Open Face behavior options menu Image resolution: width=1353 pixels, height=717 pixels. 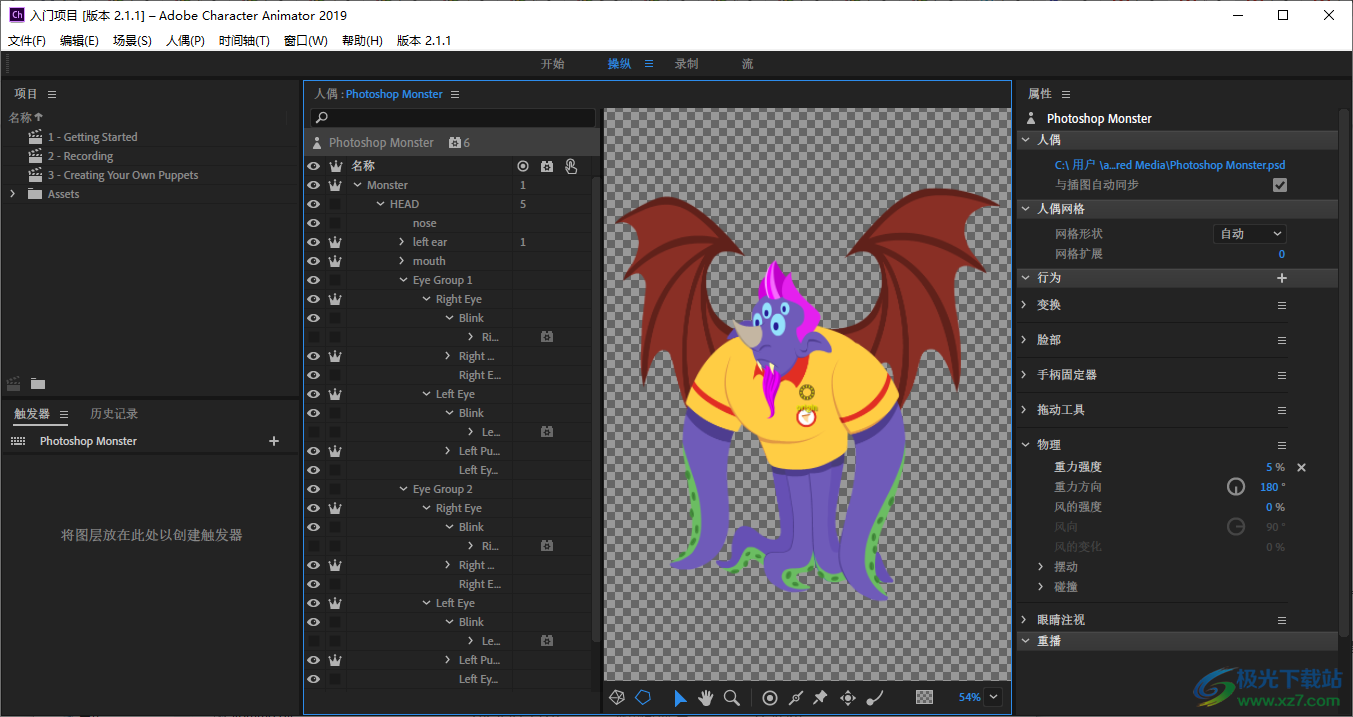(1282, 340)
